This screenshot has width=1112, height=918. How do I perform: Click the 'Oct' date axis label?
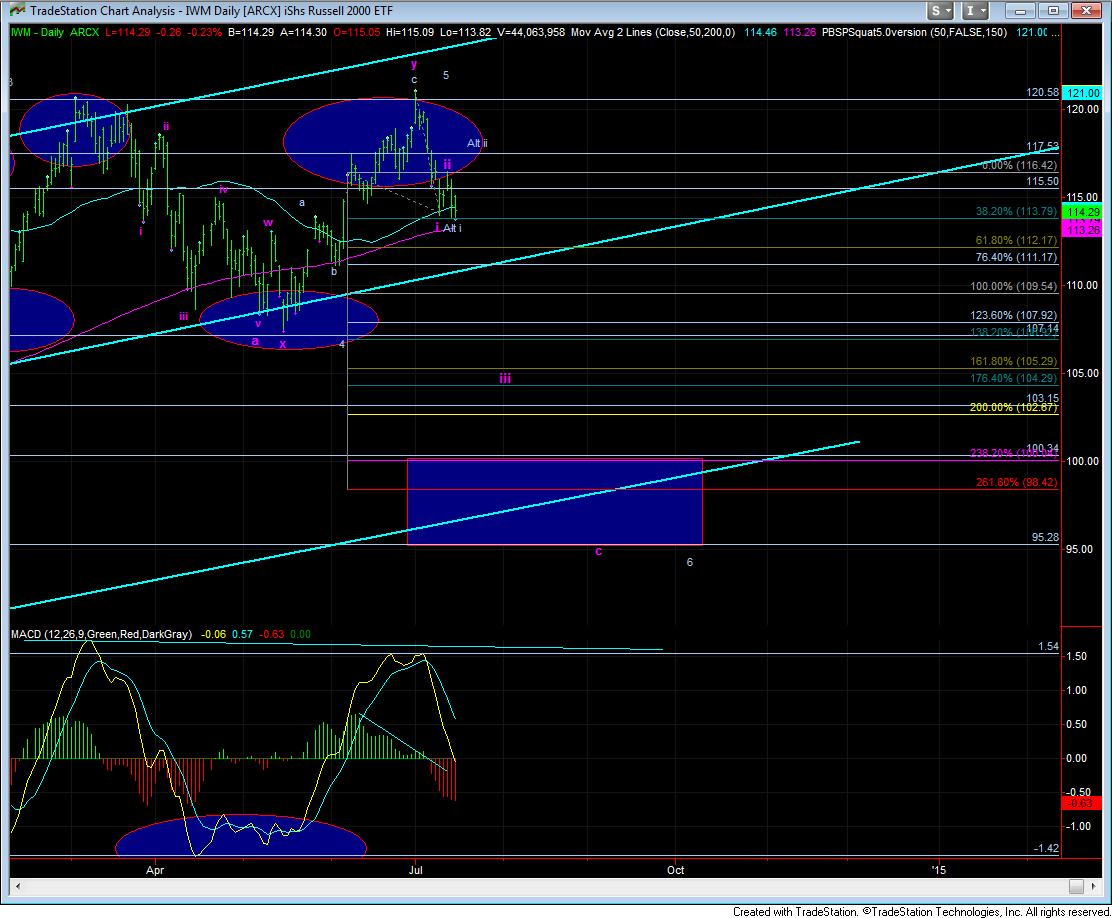pos(675,870)
